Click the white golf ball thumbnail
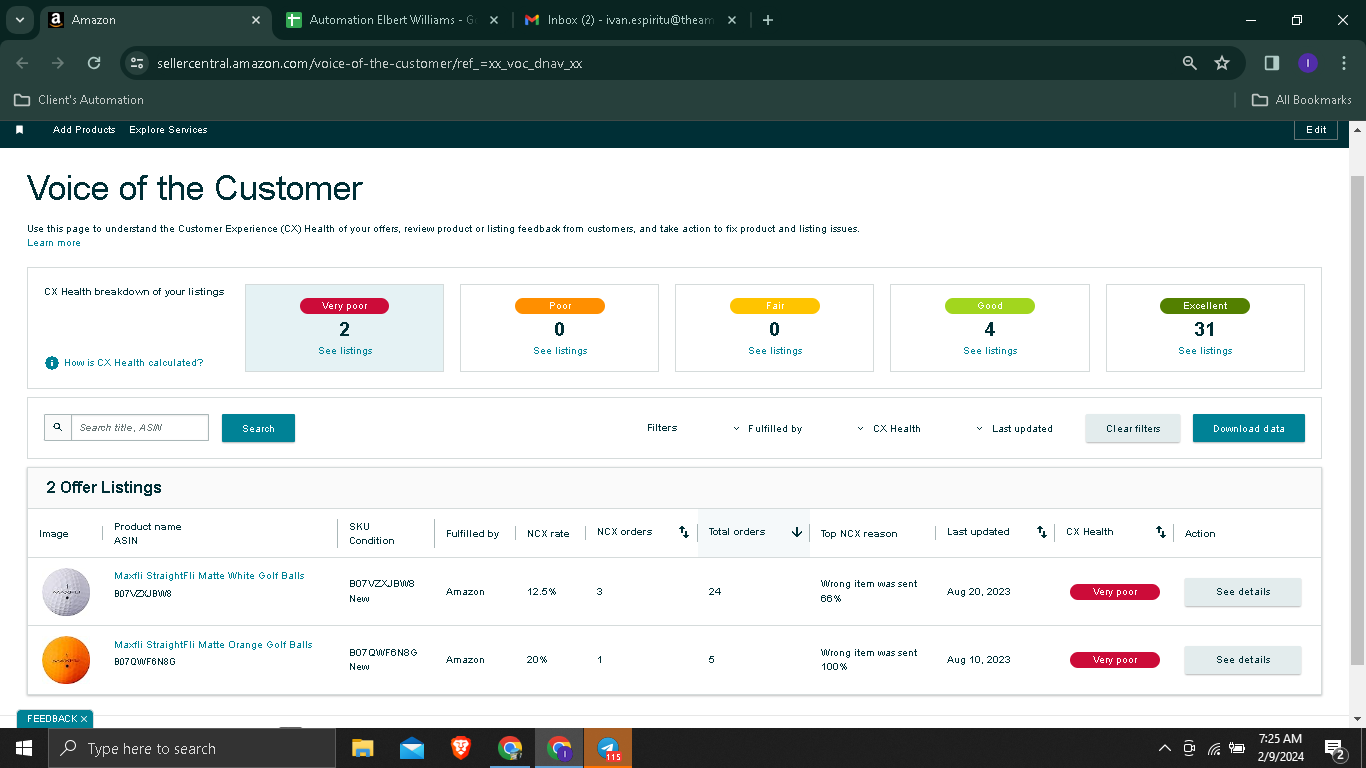This screenshot has height=768, width=1366. (x=66, y=592)
